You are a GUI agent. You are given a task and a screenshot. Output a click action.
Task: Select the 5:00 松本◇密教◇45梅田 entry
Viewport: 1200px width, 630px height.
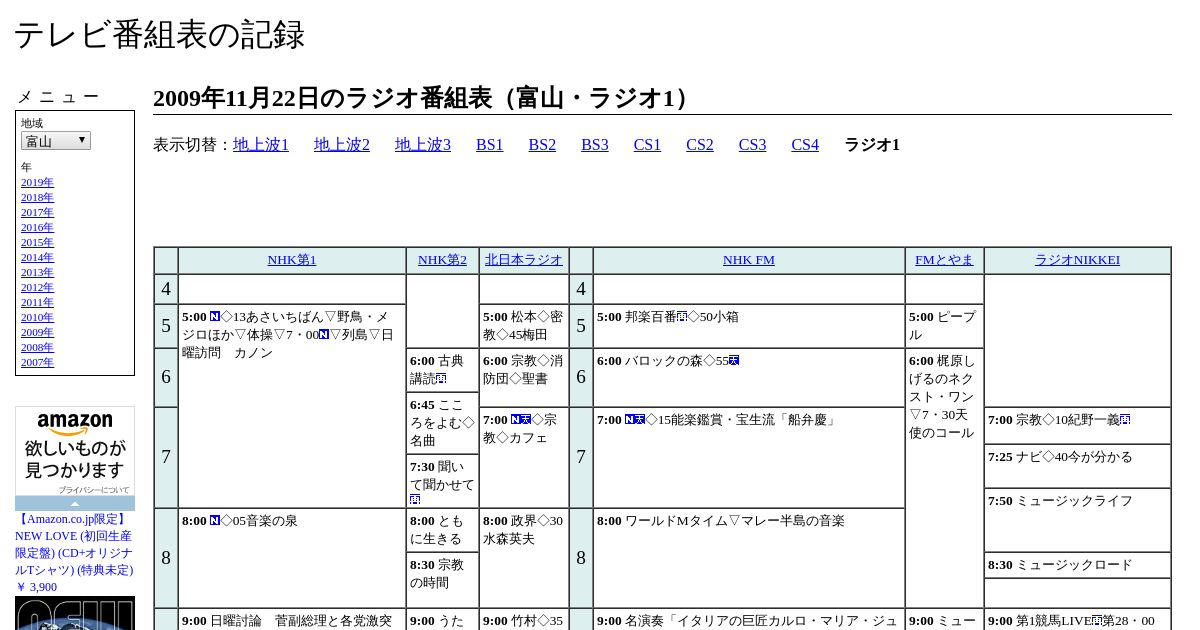coord(523,326)
